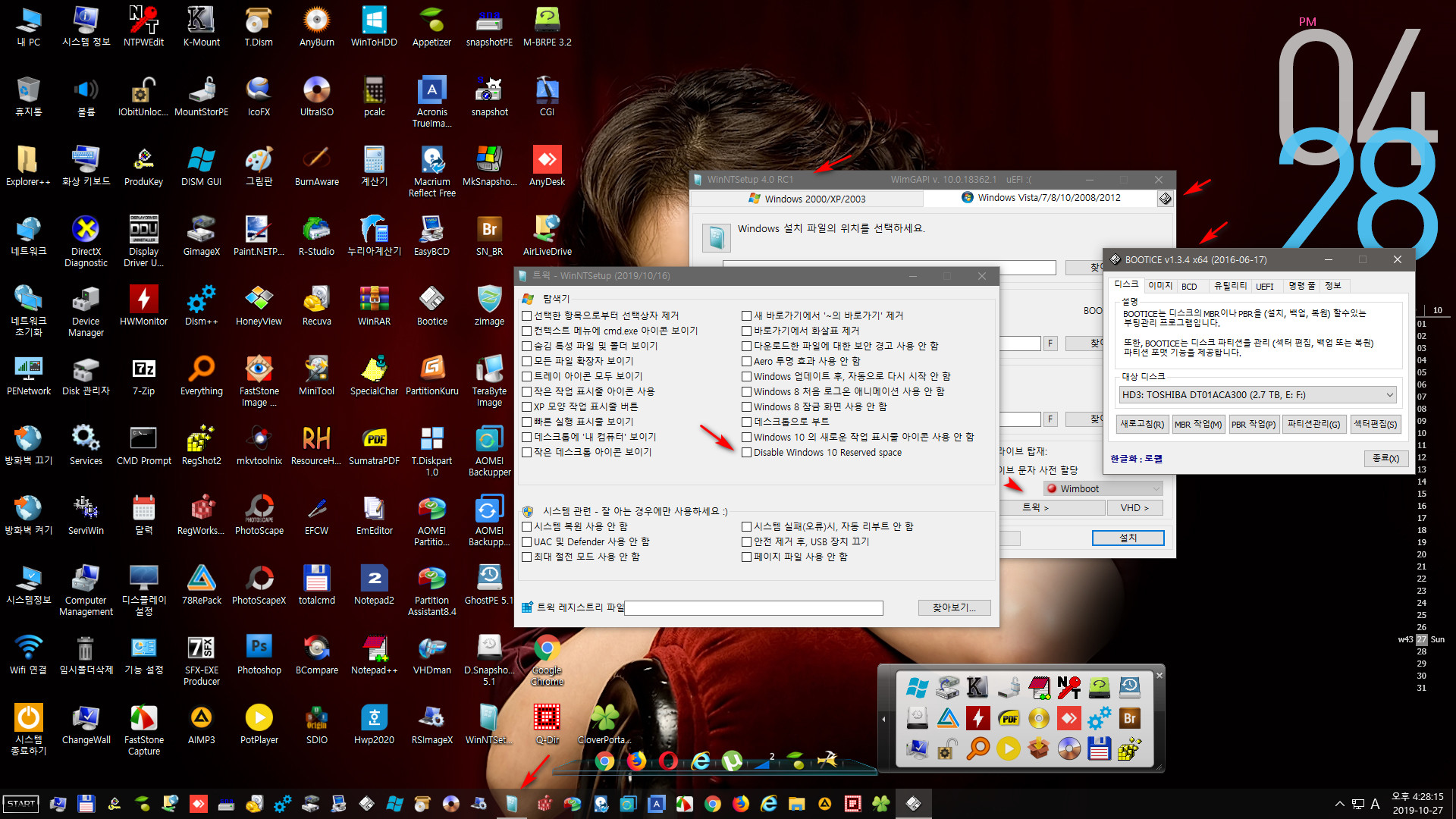This screenshot has width=1456, height=819.
Task: Open the M-BRPE 3.2 desktop icon
Action: coord(547,27)
